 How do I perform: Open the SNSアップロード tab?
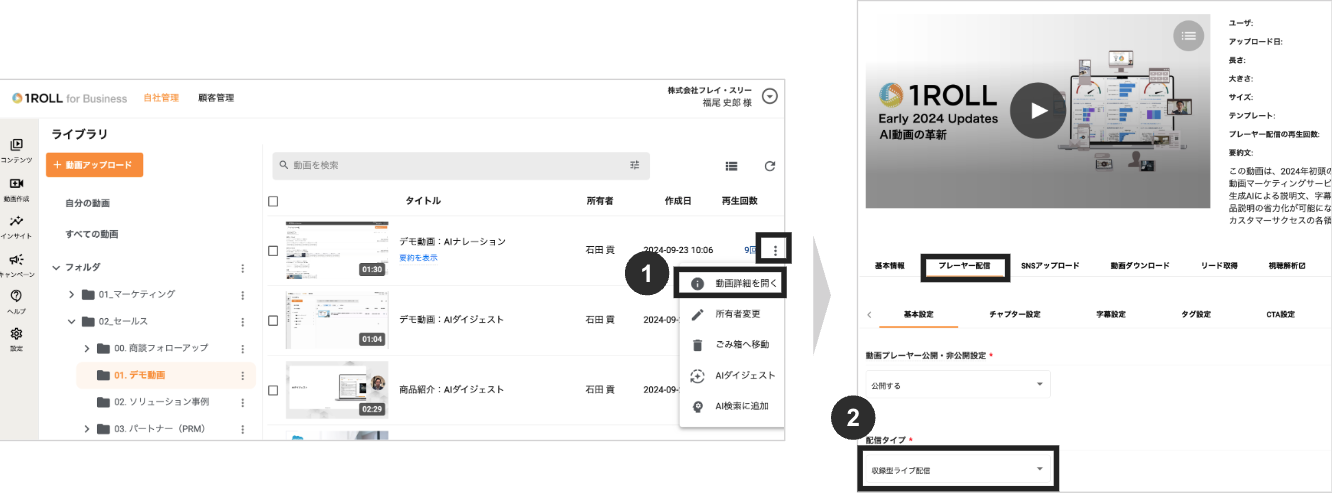point(1050,266)
